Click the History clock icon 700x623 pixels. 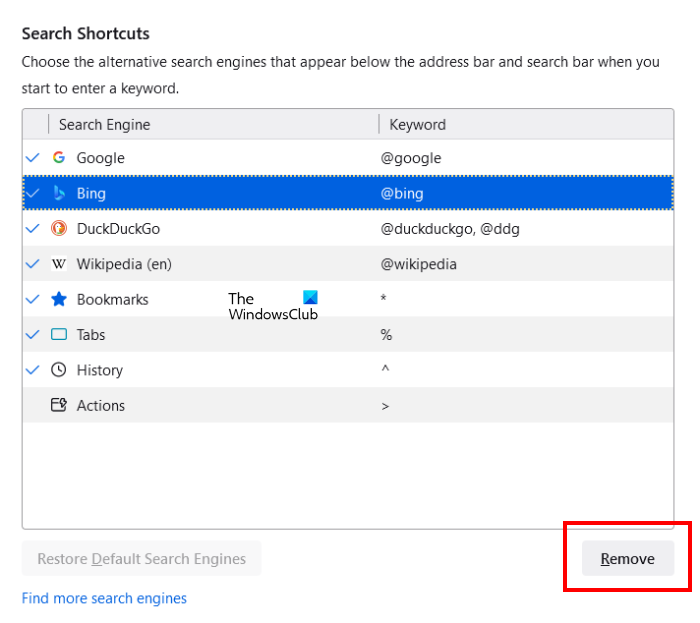pyautogui.click(x=59, y=370)
